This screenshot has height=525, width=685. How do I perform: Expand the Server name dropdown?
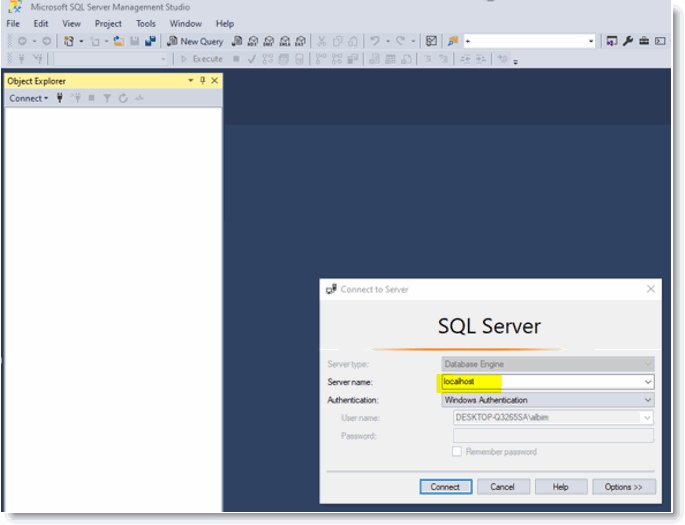click(648, 382)
